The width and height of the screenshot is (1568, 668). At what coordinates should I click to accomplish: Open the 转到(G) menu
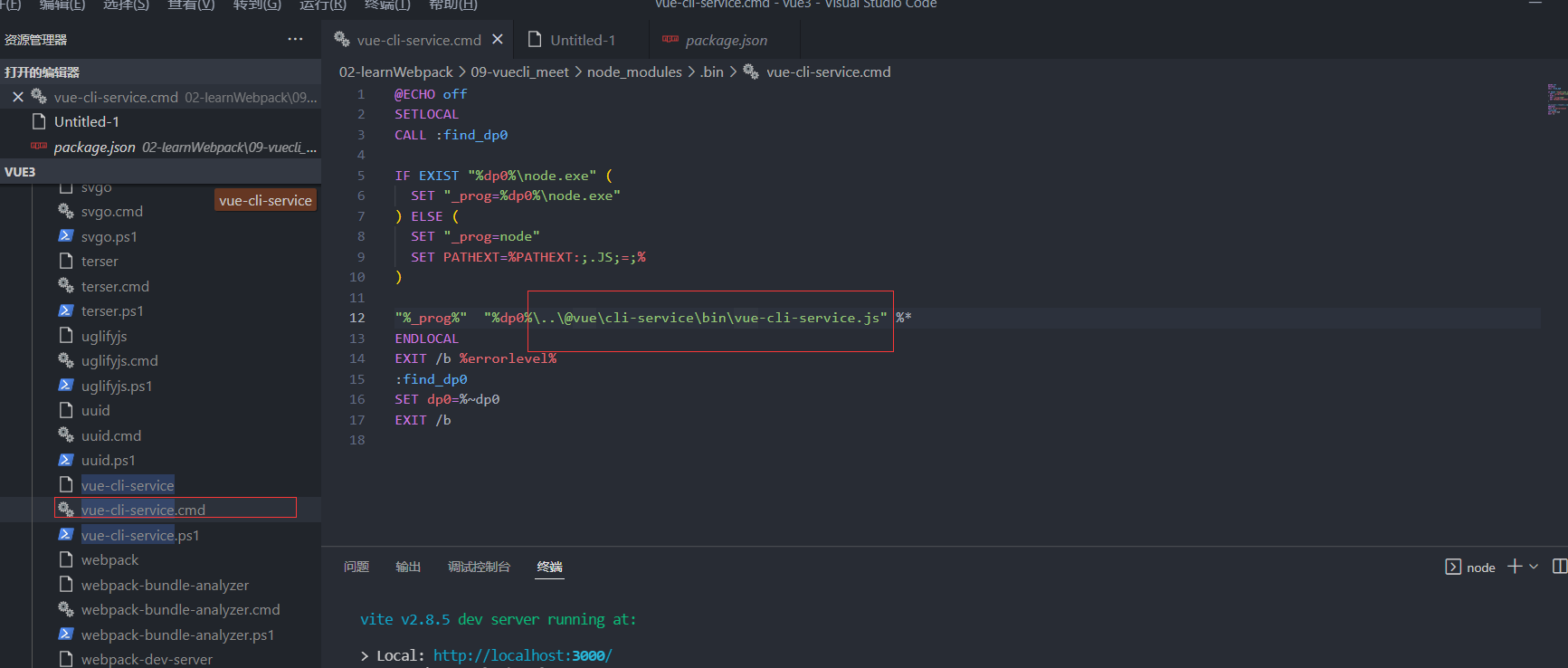point(258,5)
